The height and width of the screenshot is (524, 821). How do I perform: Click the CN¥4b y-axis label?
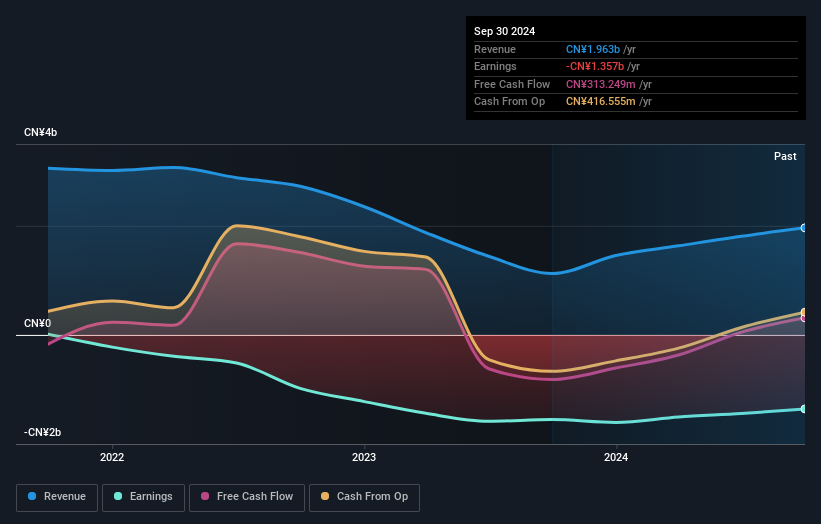click(x=40, y=132)
